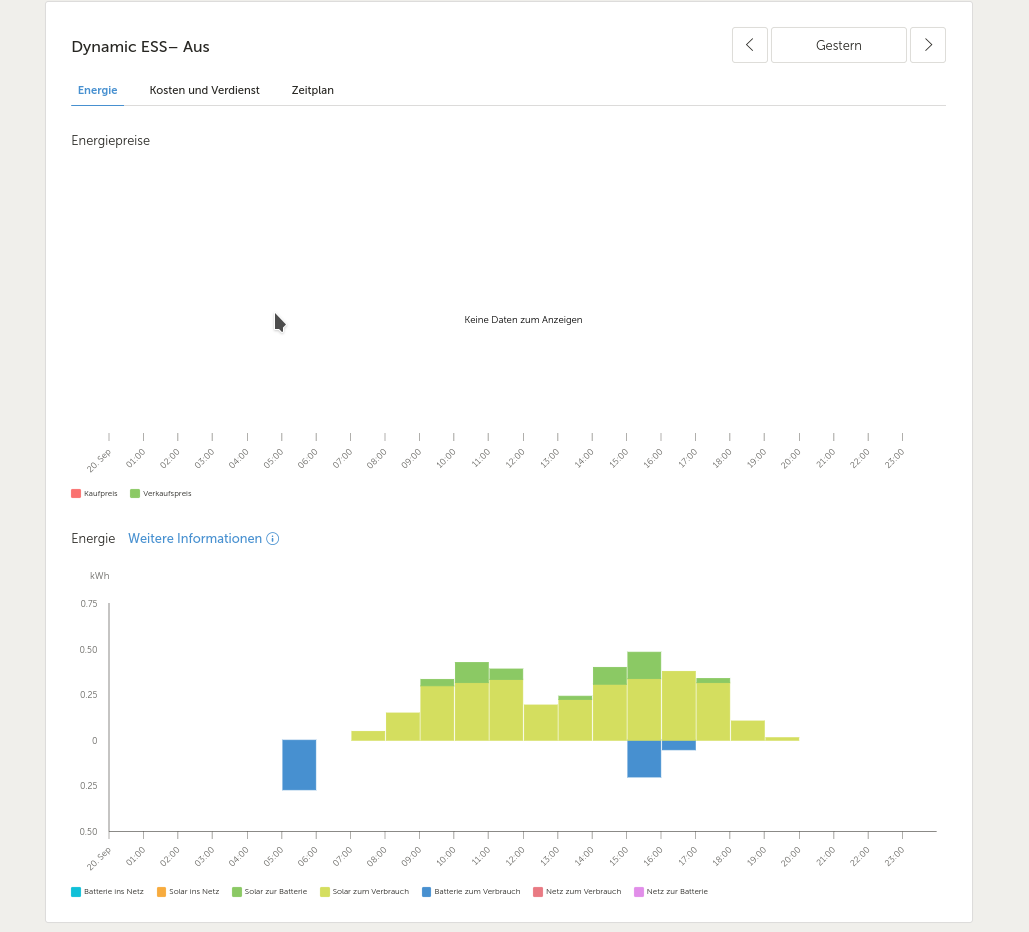
Task: Toggle the Batterie zum Verbrauch legend item
Action: (x=471, y=892)
